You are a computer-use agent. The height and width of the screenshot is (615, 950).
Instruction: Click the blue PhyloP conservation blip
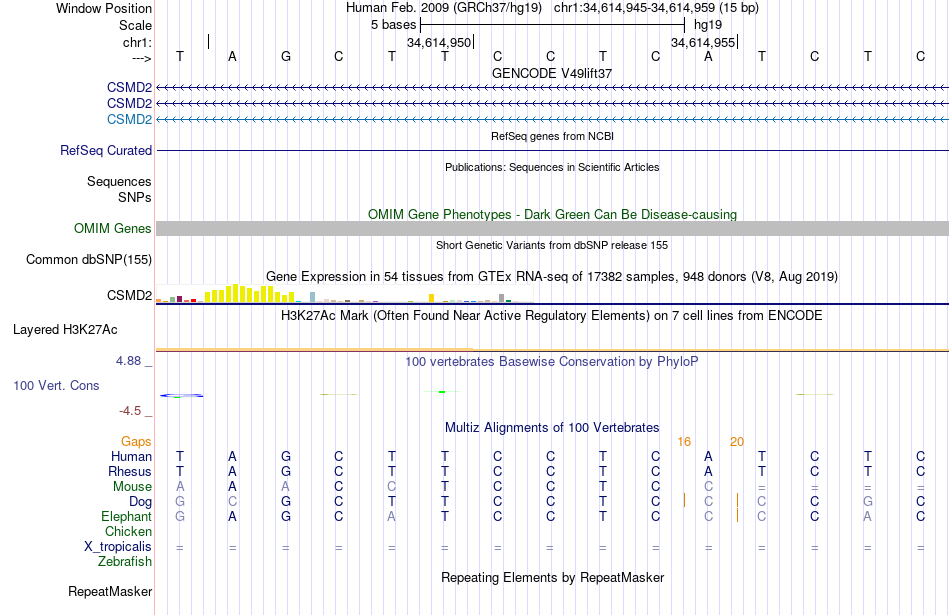[x=181, y=396]
